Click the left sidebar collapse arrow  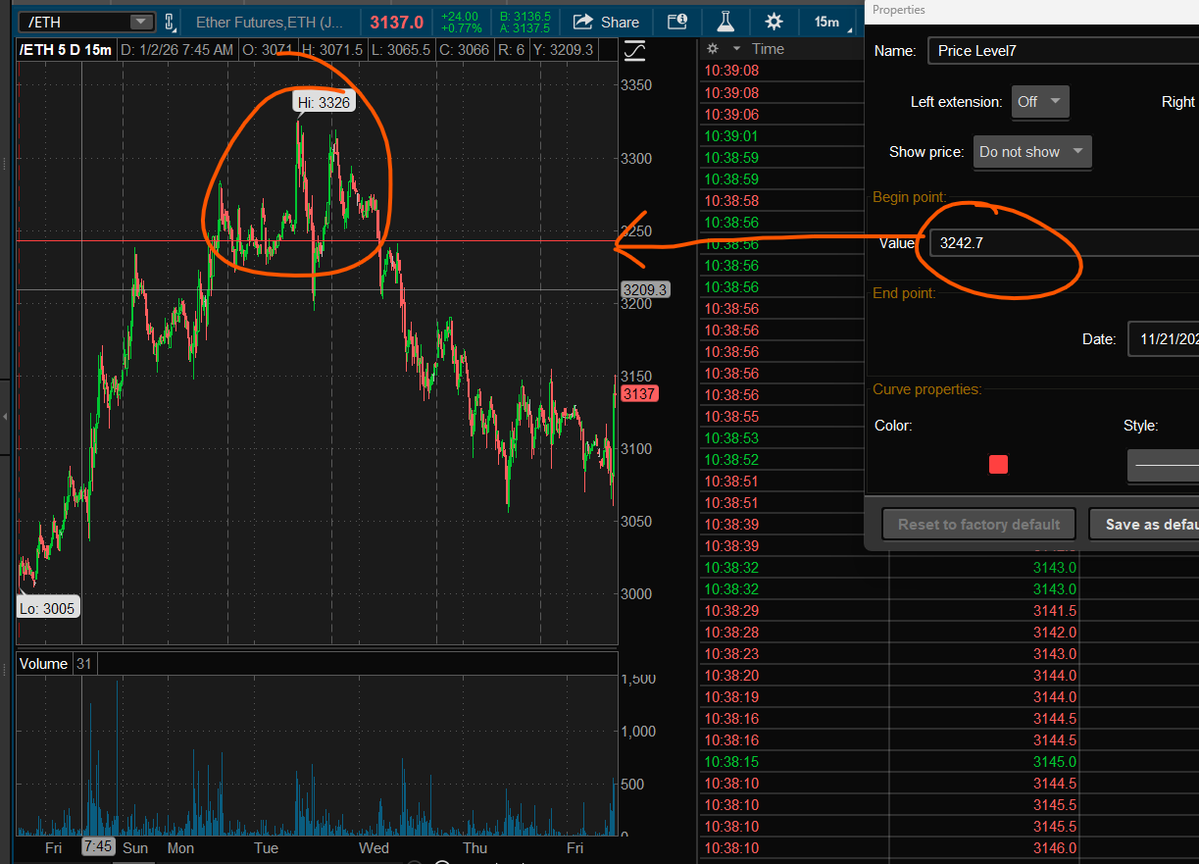tap(5, 417)
